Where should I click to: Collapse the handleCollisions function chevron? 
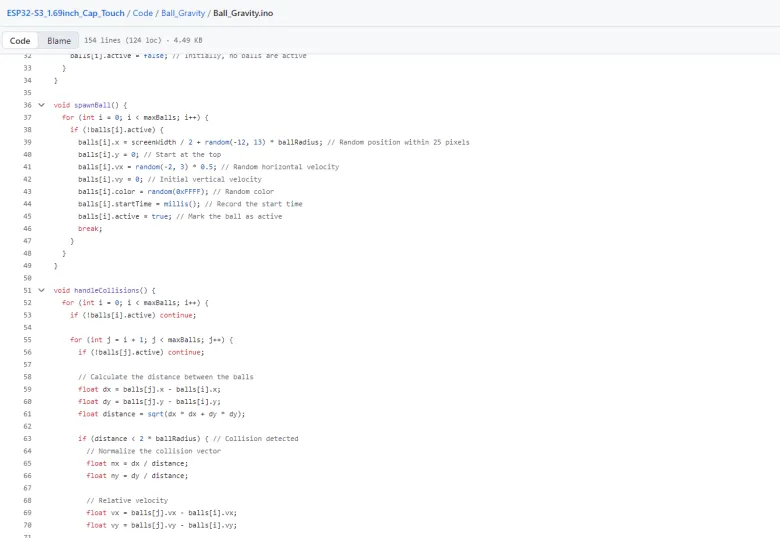[x=41, y=290]
